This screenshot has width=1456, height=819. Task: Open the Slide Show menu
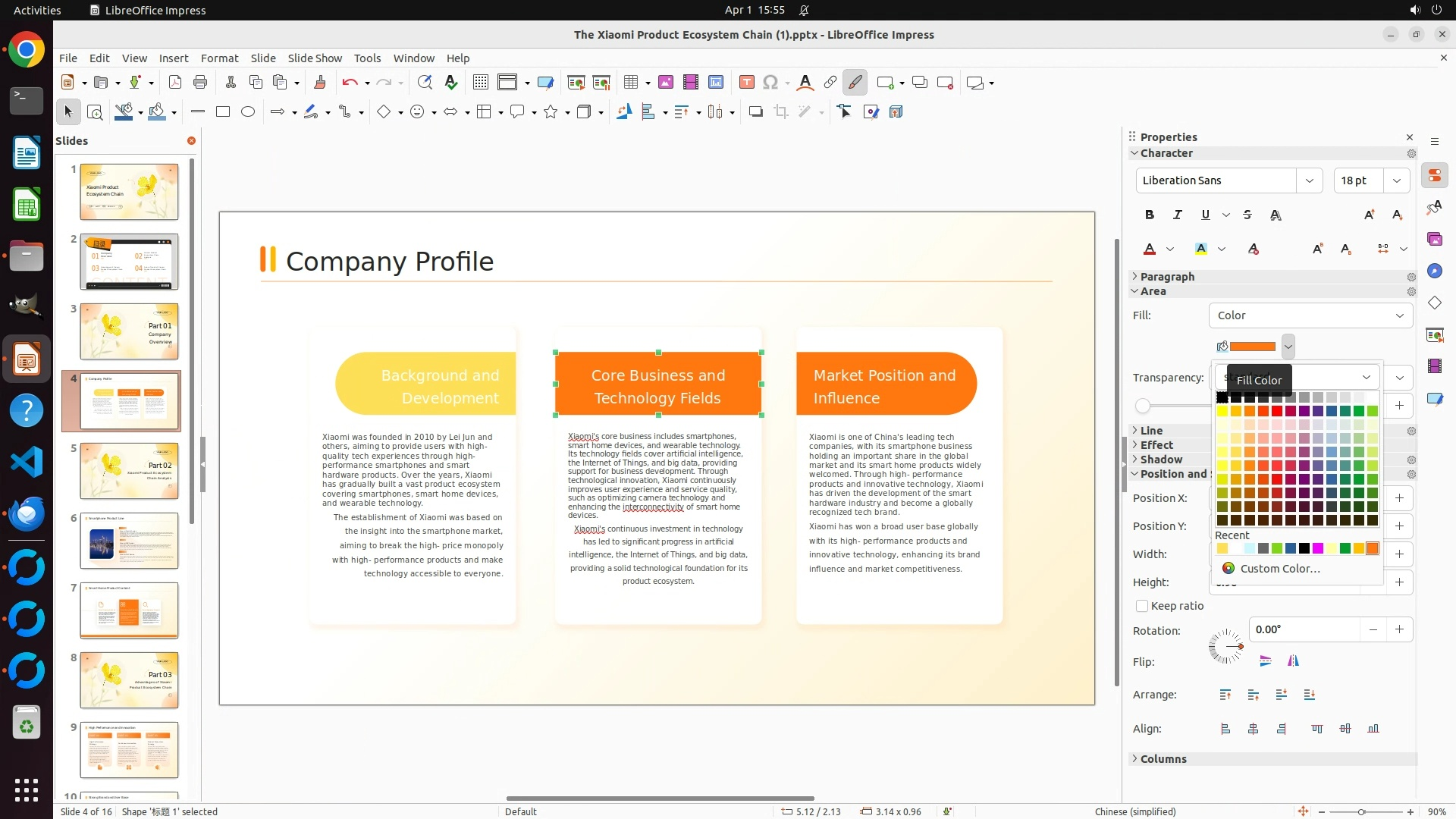coord(315,58)
